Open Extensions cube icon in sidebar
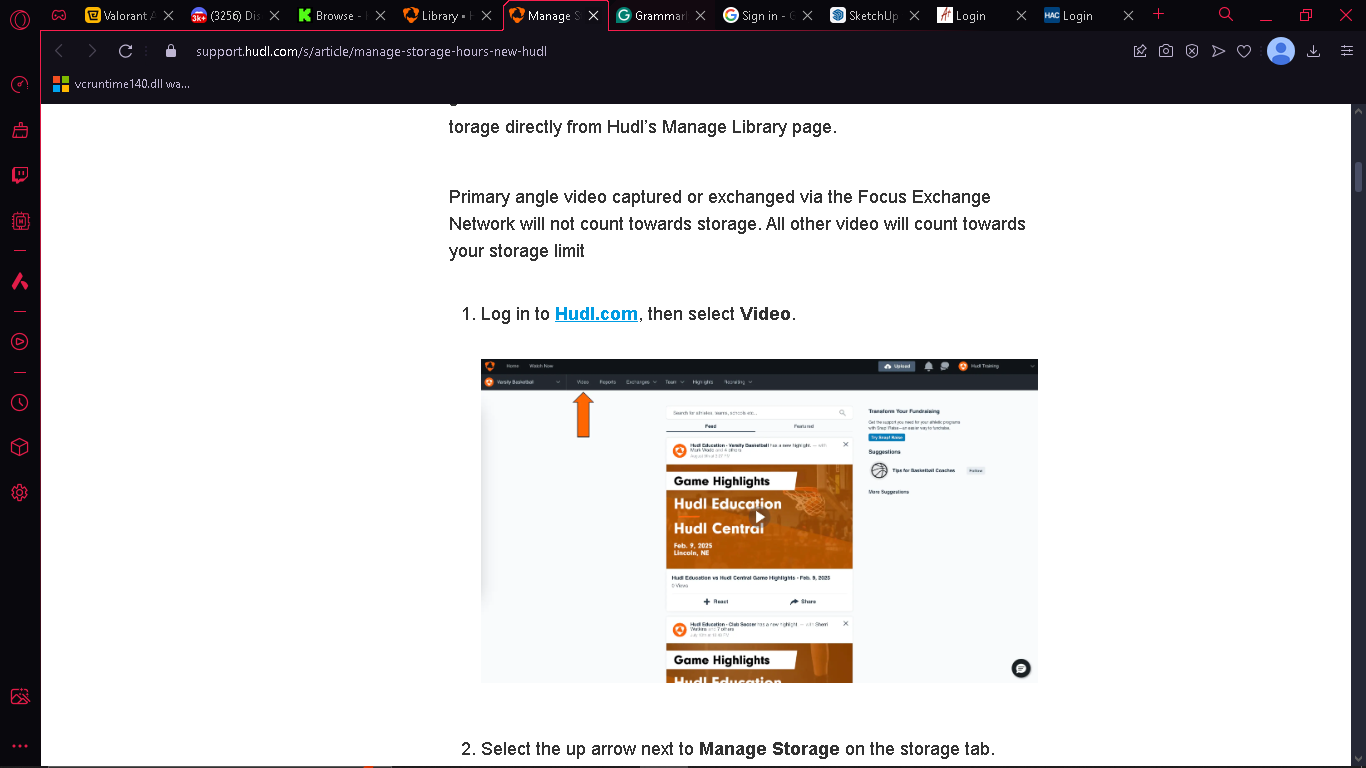Screen dimensions: 1366x768 click(19, 448)
